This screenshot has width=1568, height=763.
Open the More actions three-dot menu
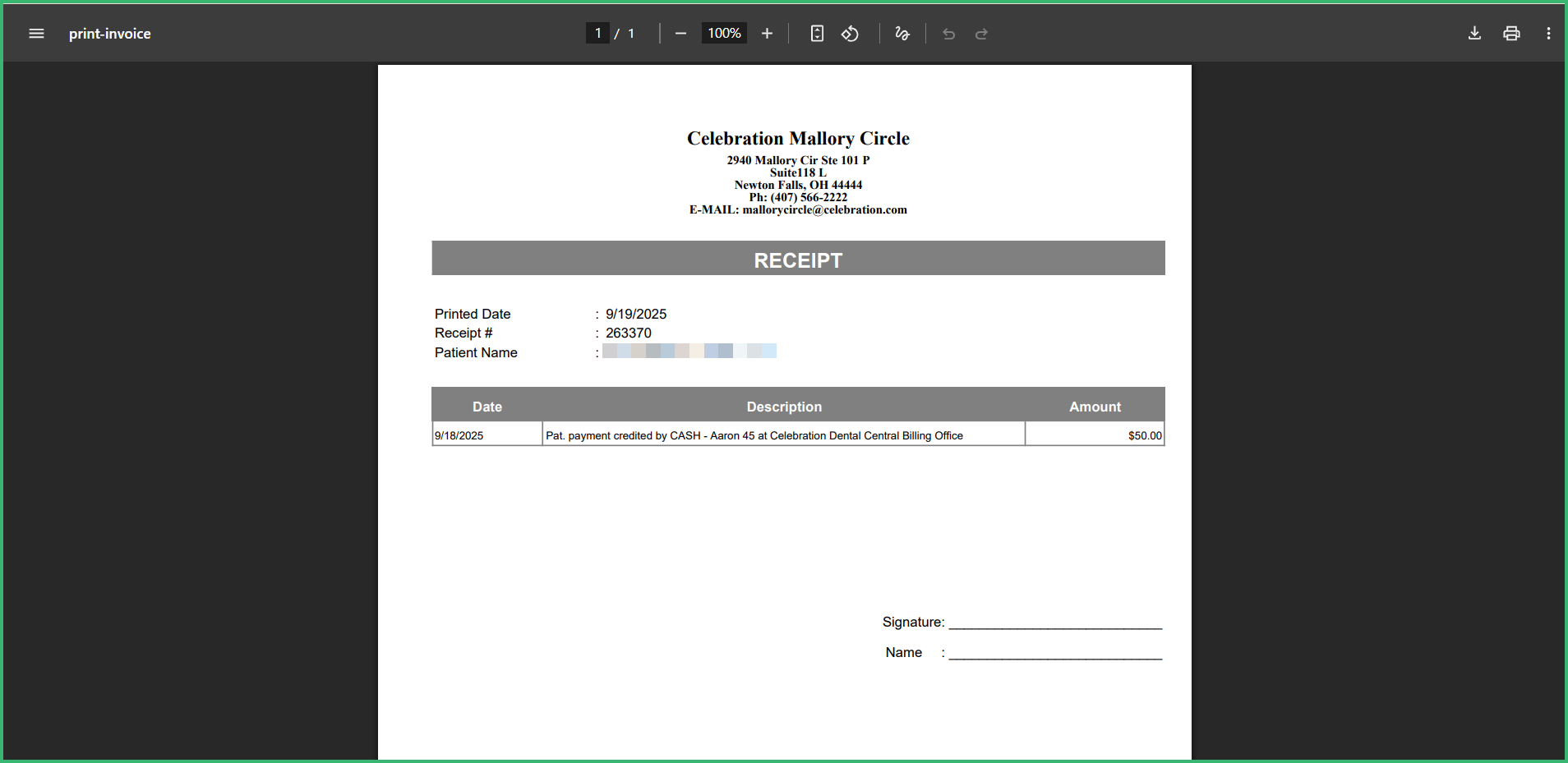click(1548, 34)
